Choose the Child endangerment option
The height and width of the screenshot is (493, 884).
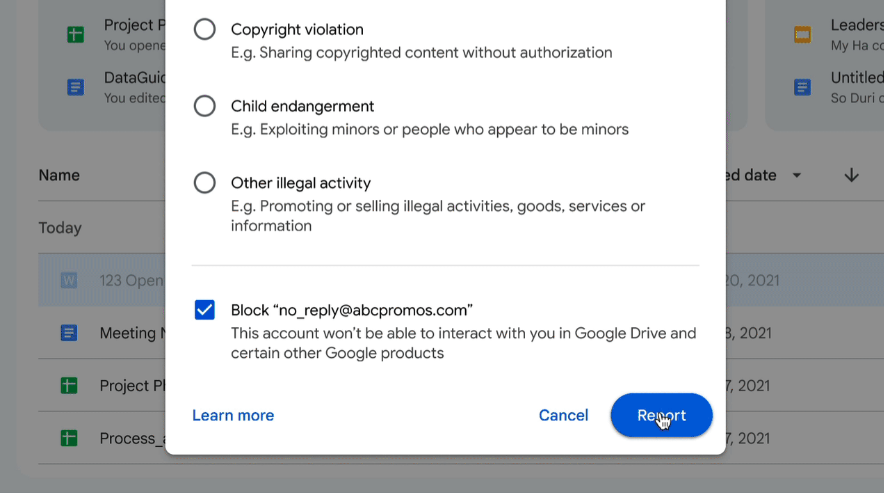pos(205,106)
